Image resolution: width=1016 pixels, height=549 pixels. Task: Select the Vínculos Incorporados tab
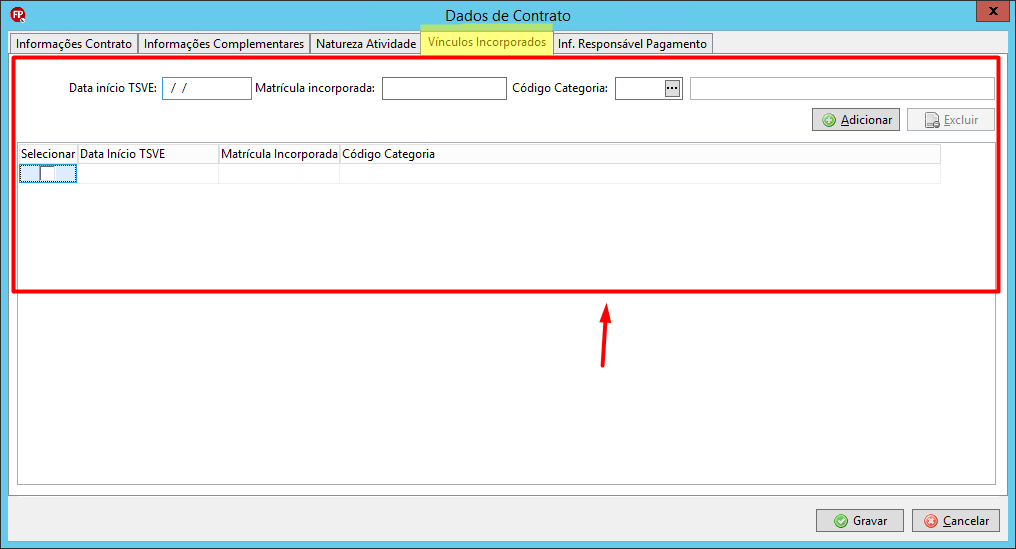[487, 42]
